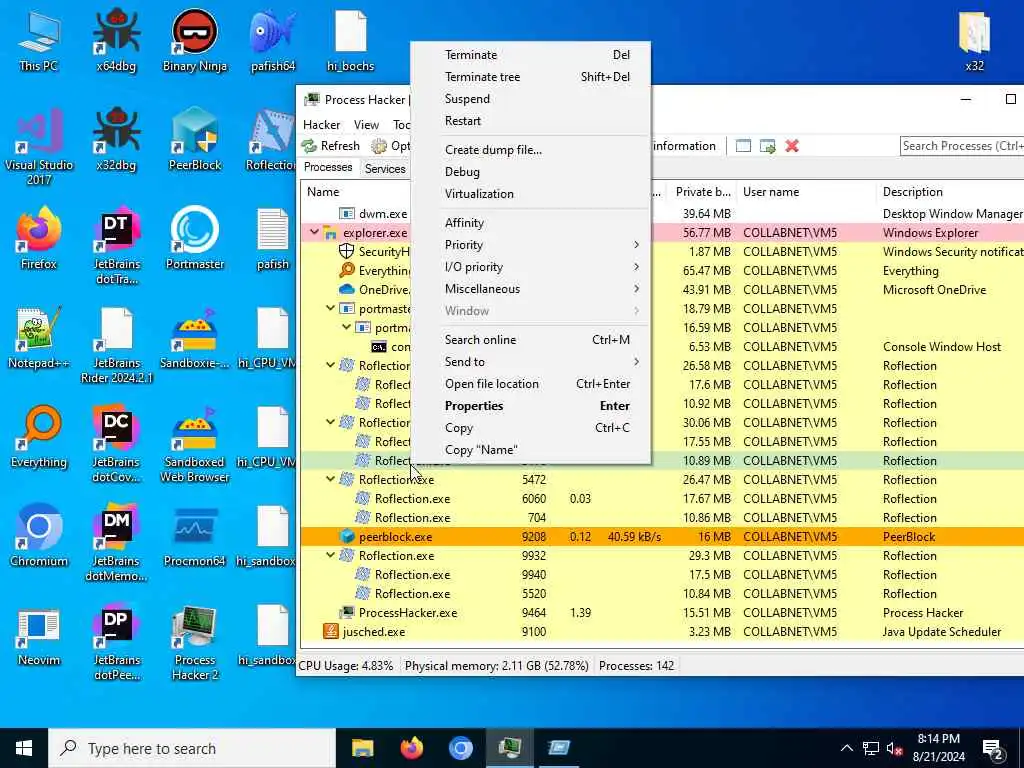The image size is (1024, 768).
Task: Select JetBrains dotCover desktop icon
Action: tap(116, 443)
